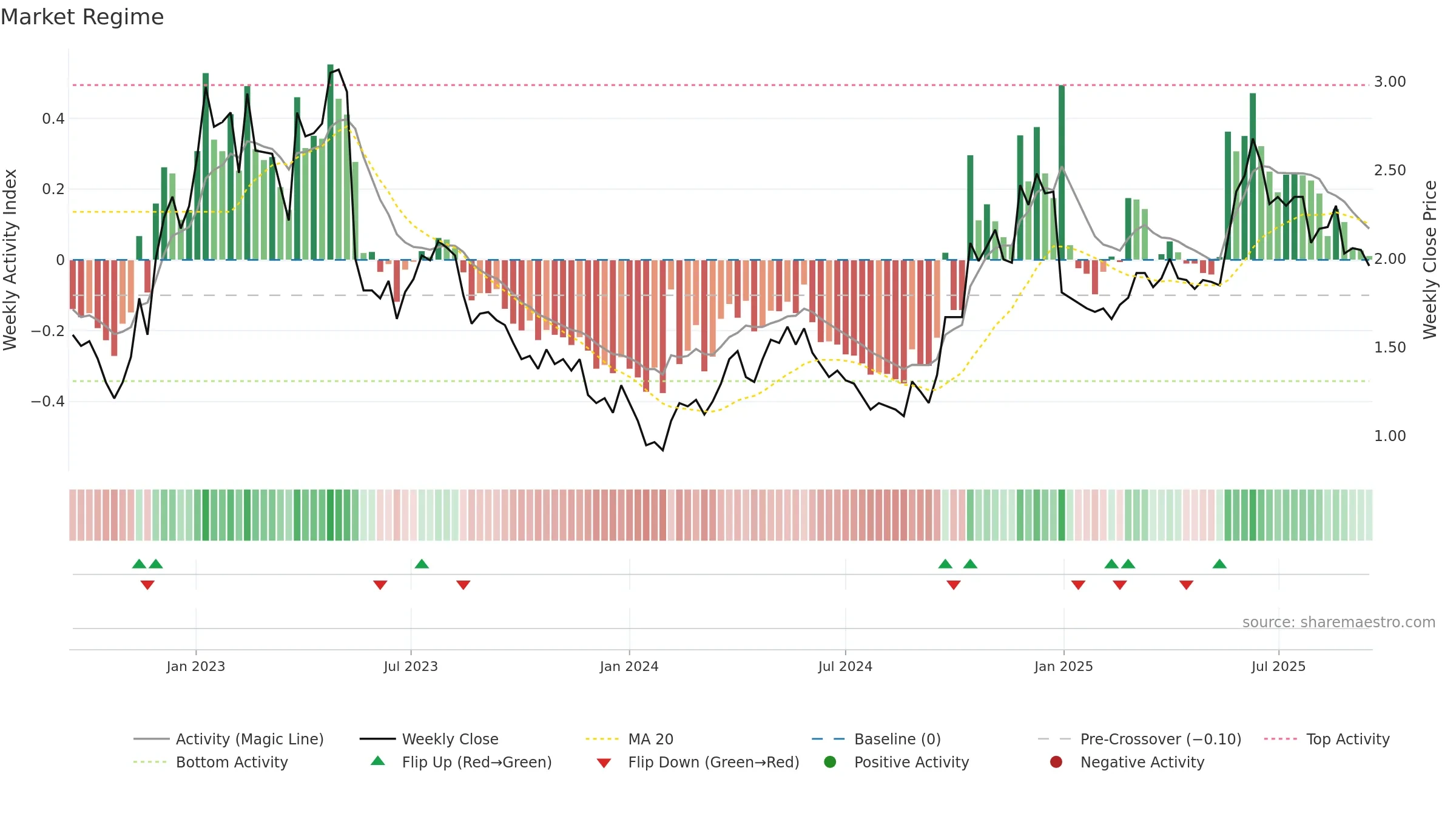Viewport: 1456px width, 819px height.
Task: Click the −0.4 tick on the activity axis
Action: coord(48,401)
